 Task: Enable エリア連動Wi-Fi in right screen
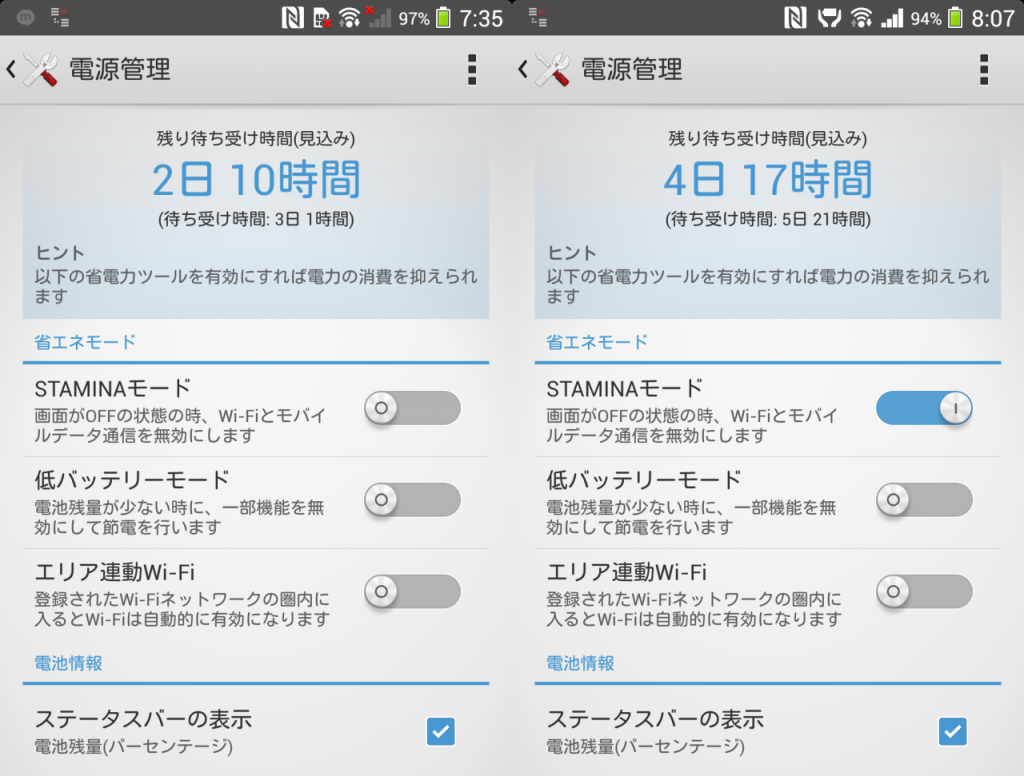(x=925, y=591)
